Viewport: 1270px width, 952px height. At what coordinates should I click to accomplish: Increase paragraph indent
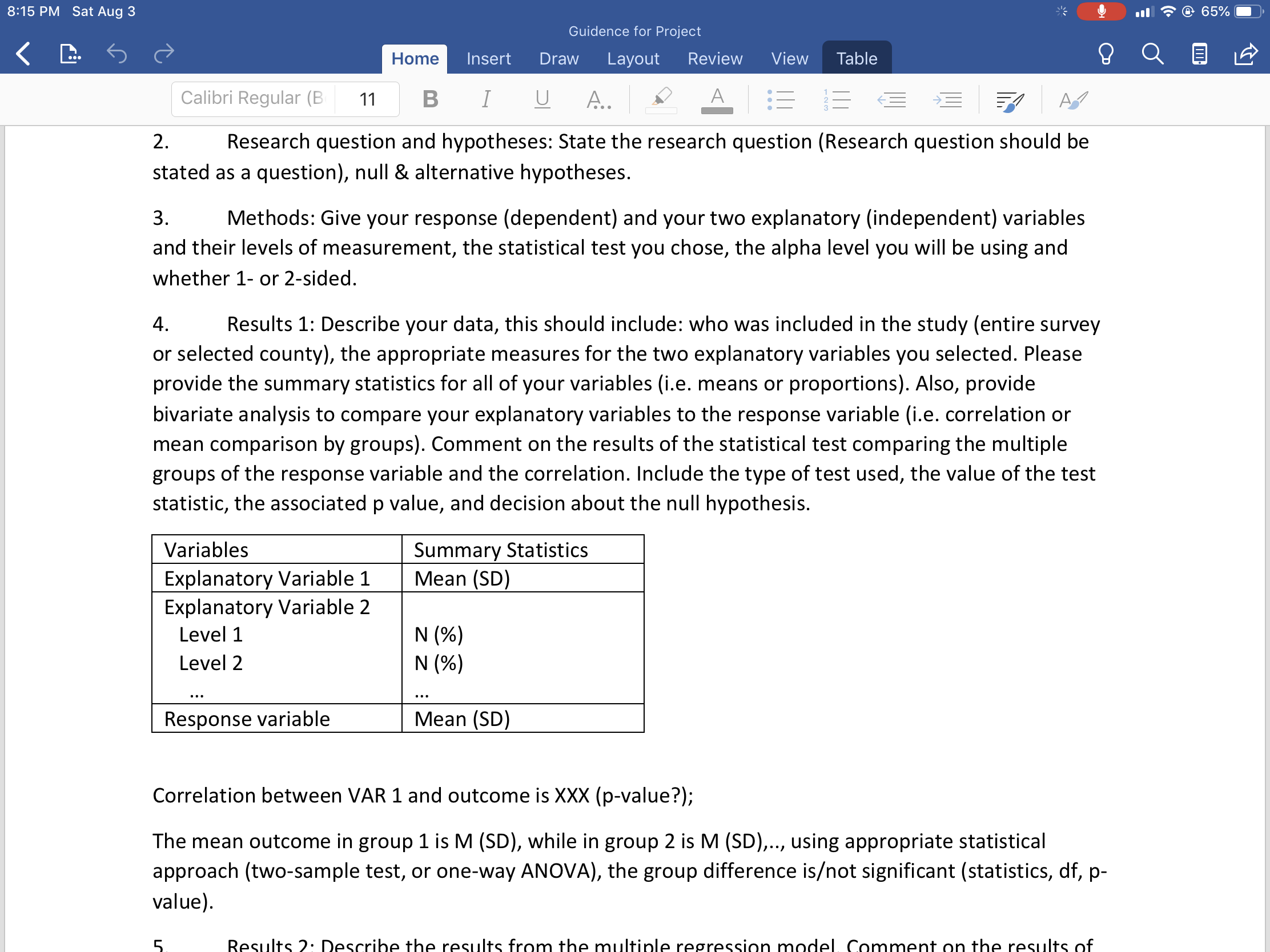(x=947, y=99)
